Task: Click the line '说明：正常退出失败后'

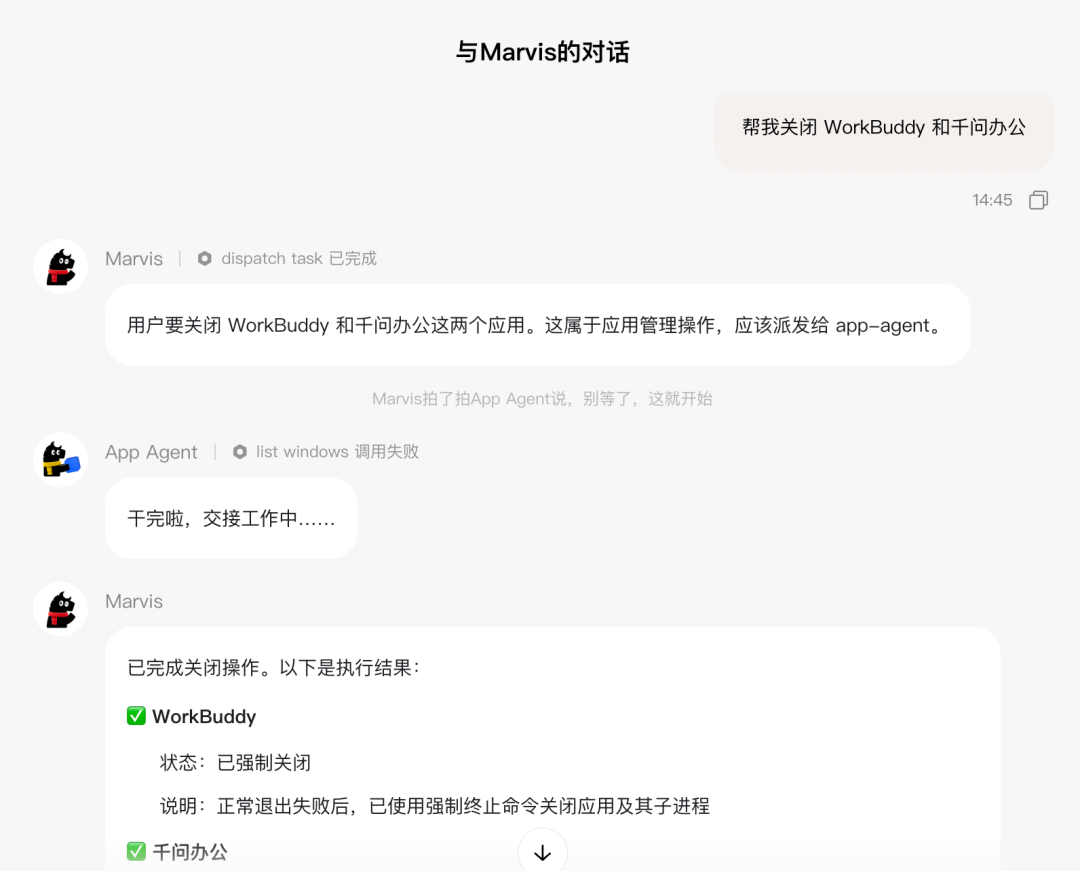Action: coord(435,806)
